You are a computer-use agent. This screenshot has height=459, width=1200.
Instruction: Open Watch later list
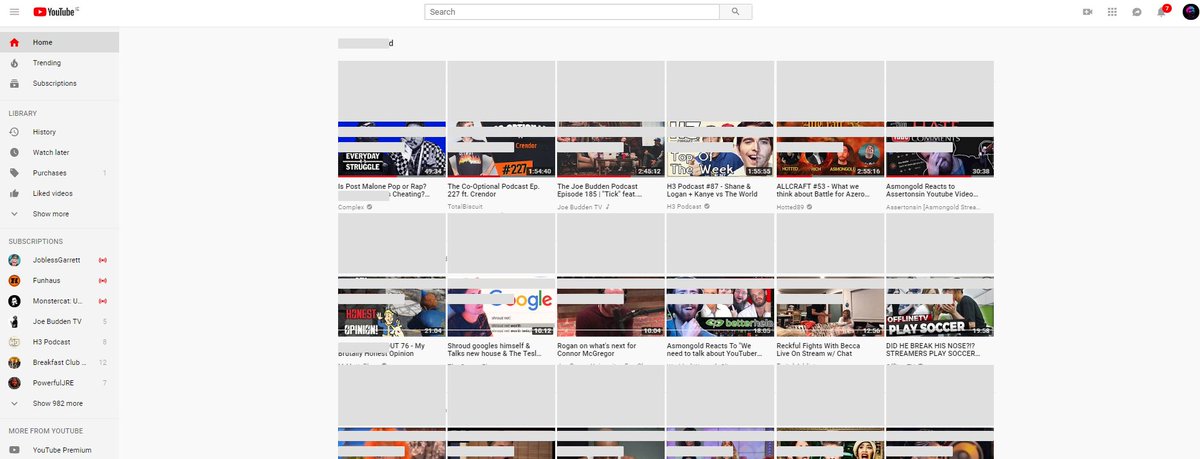click(x=59, y=153)
